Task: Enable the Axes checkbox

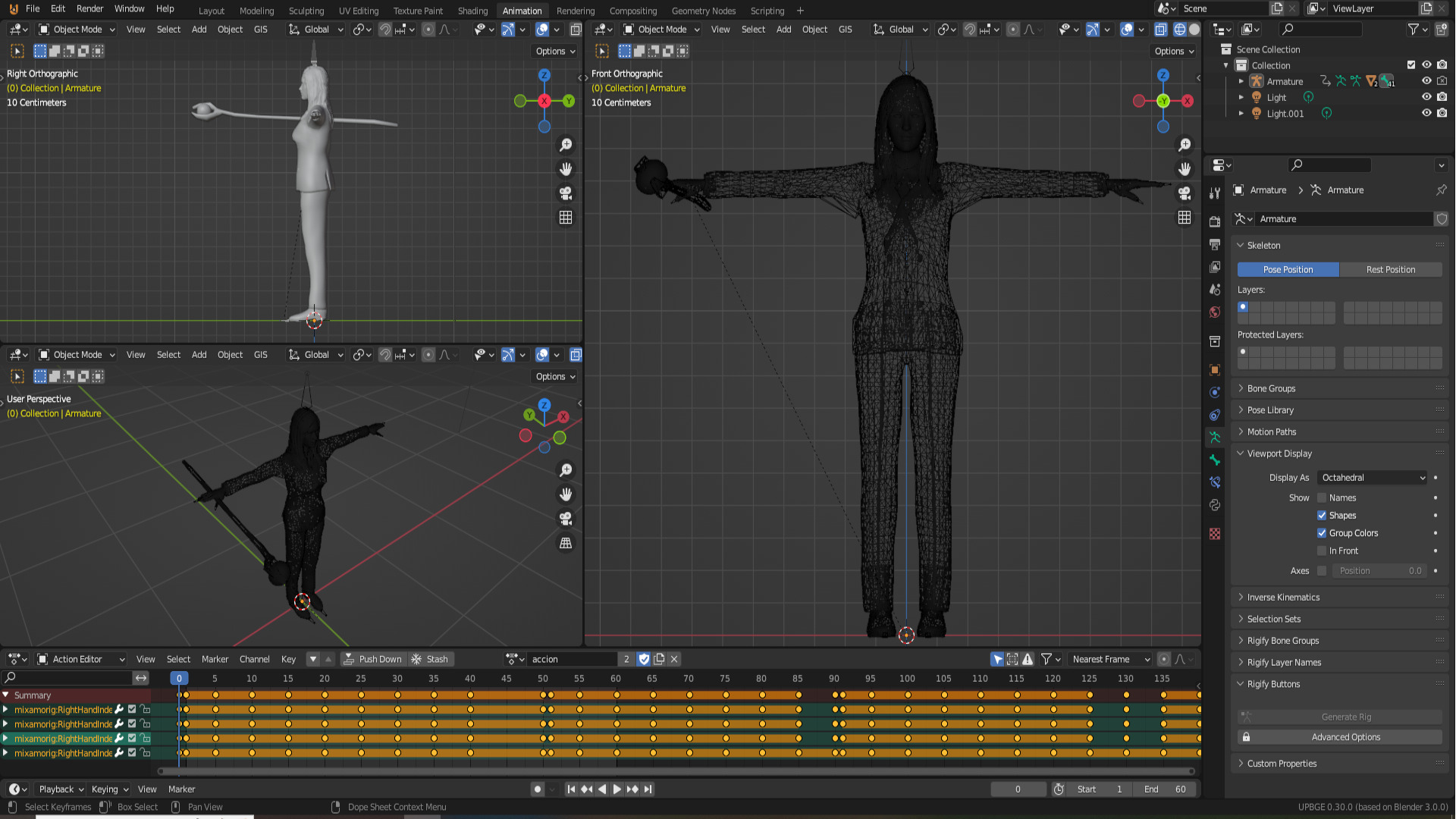Action: click(1322, 571)
